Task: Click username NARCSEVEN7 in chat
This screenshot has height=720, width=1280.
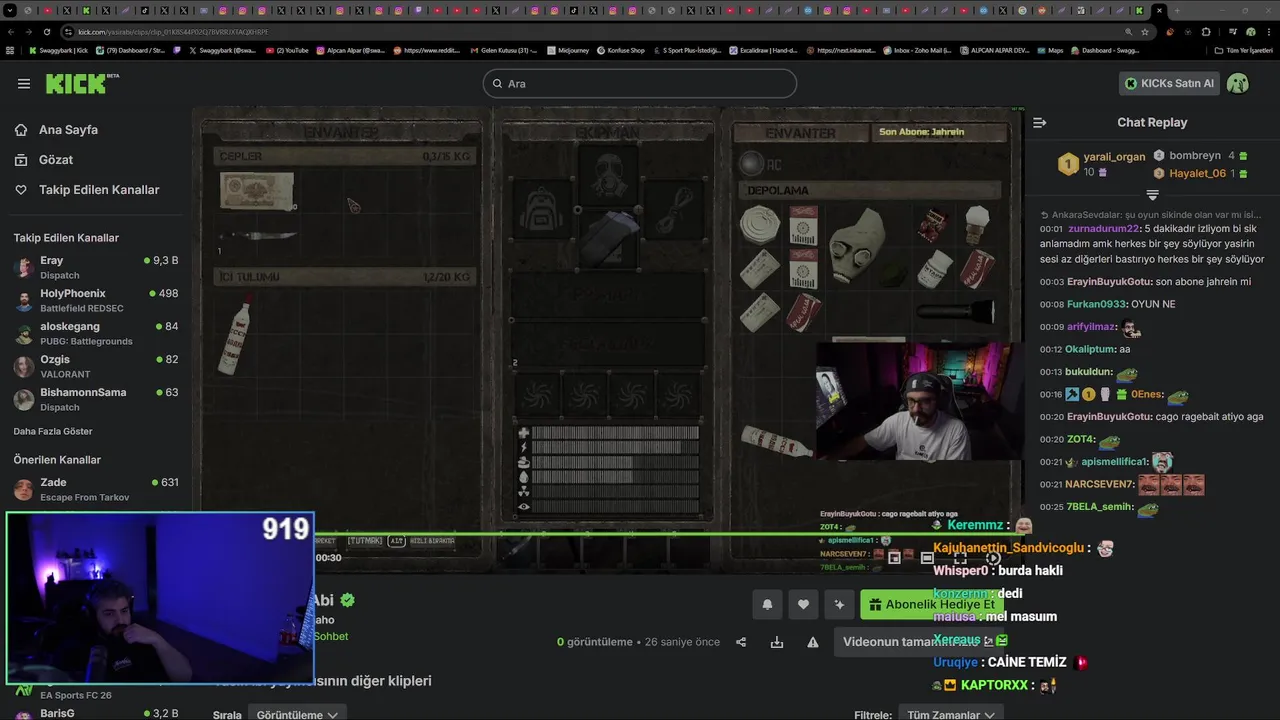Action: pyautogui.click(x=1099, y=485)
